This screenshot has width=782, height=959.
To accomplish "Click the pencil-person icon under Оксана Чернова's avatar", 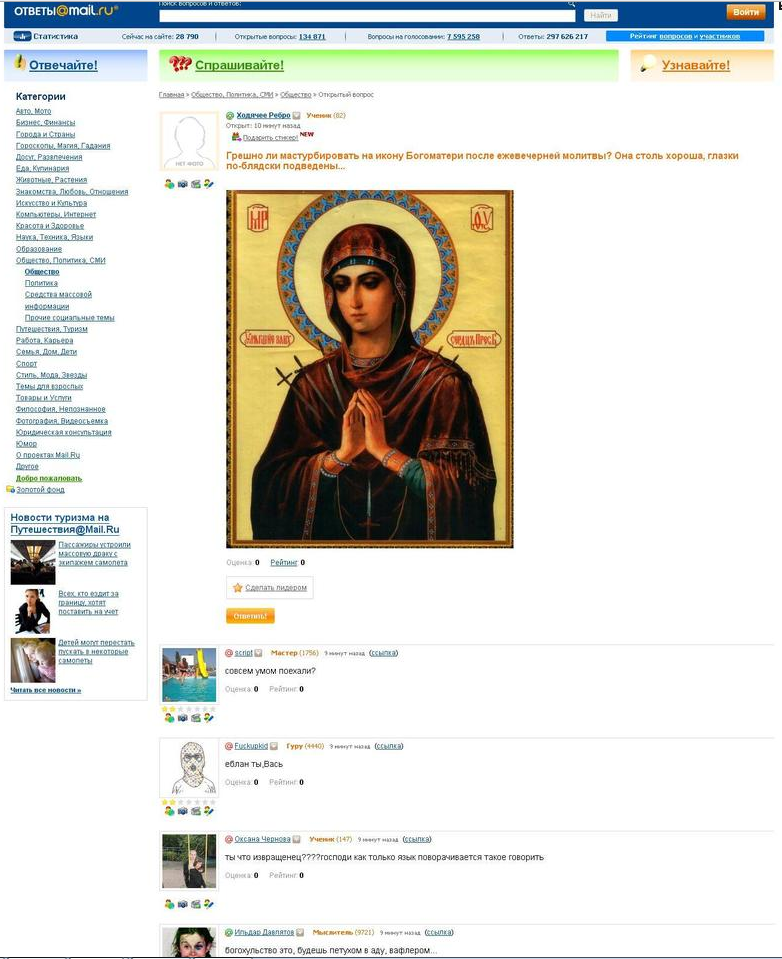I will tap(209, 904).
